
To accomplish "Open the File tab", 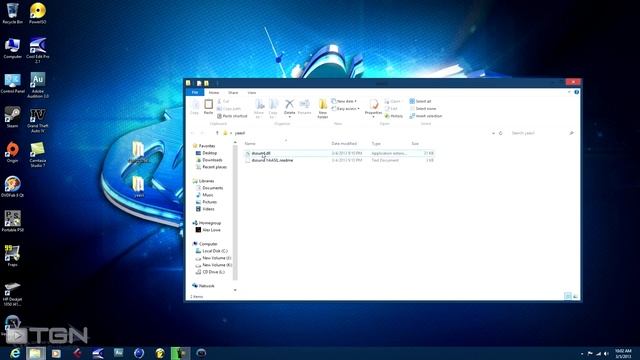I will (x=195, y=93).
